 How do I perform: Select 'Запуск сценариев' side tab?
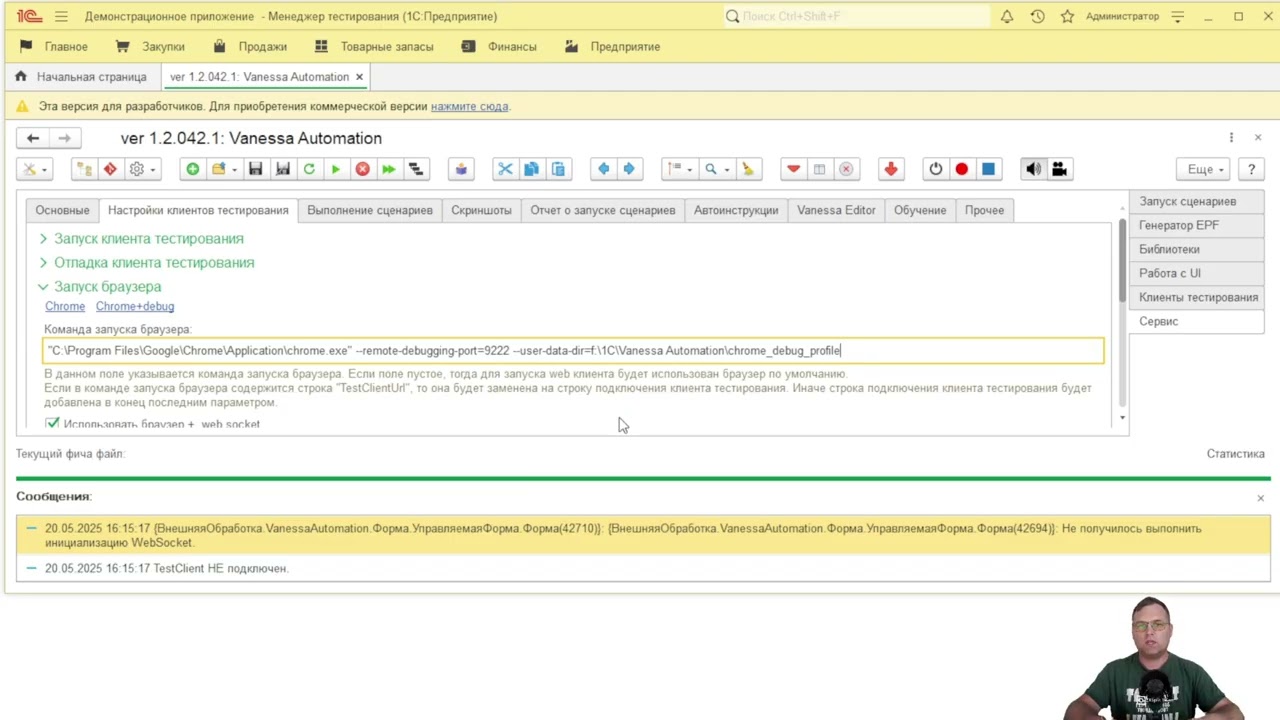(x=1196, y=201)
